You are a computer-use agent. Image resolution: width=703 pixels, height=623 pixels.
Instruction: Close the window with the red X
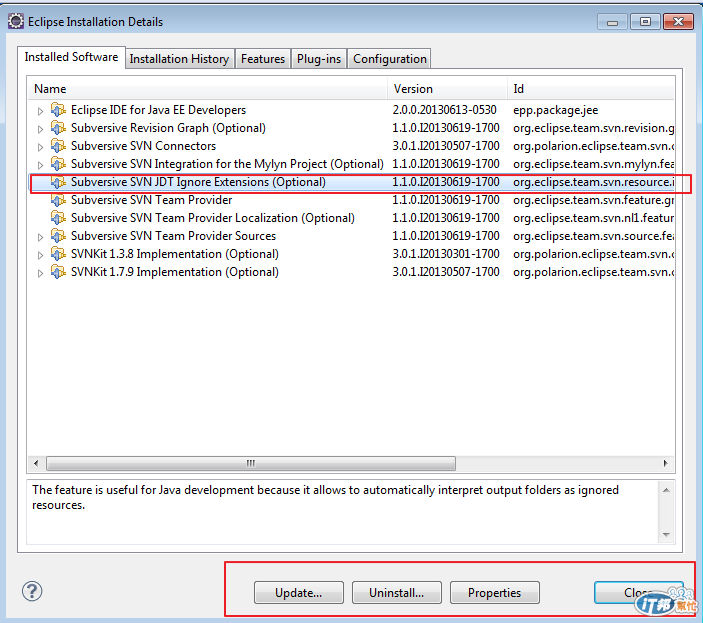(678, 22)
